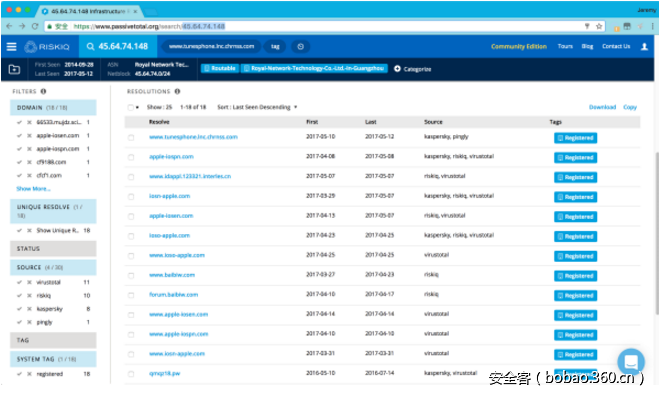
Task: Open Resolutions info icon
Action: click(x=177, y=91)
